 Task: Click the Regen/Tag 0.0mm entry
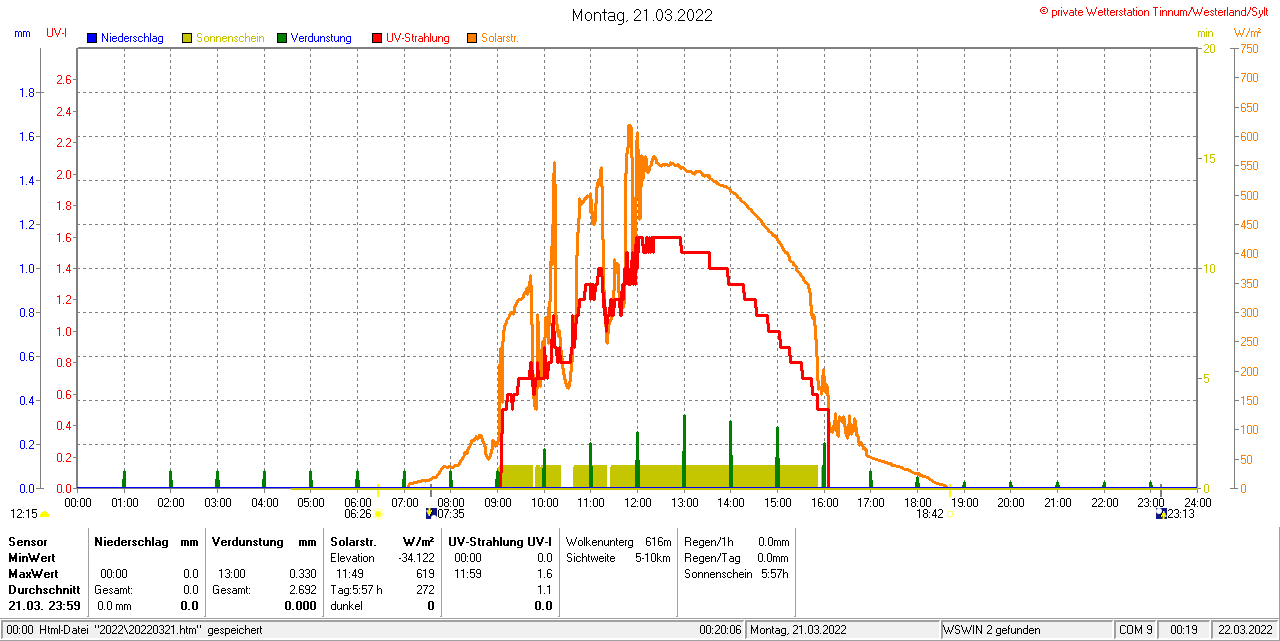tap(736, 557)
